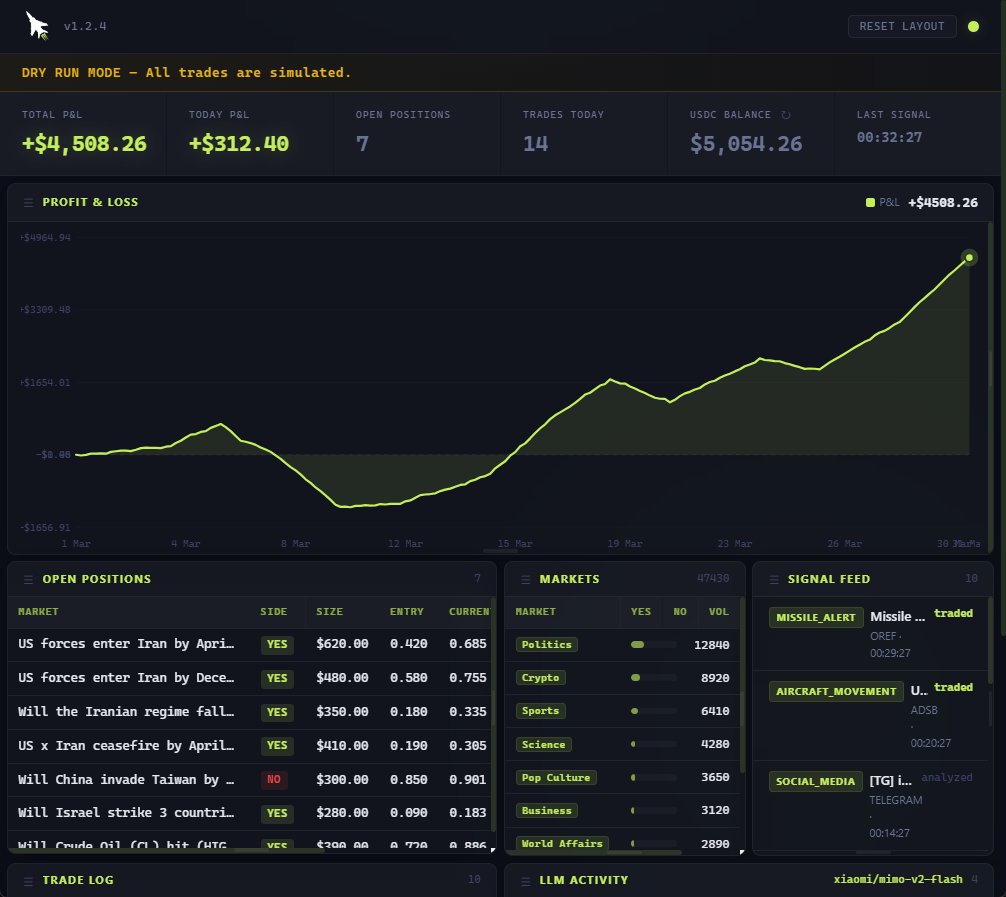Screen dimensions: 1006x897
Task: Click the $5,054.26 USDC balance value
Action: point(746,144)
